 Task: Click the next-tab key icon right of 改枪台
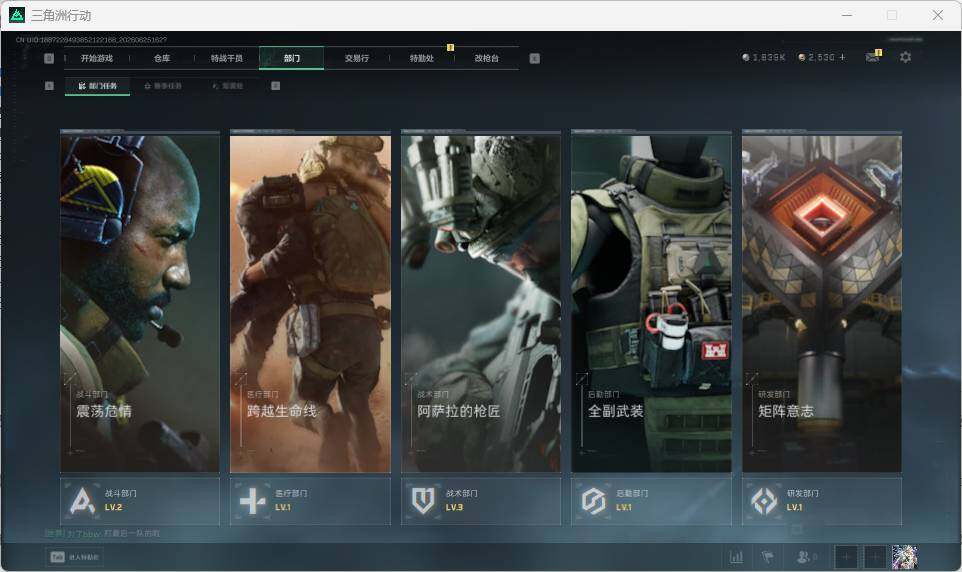[534, 58]
